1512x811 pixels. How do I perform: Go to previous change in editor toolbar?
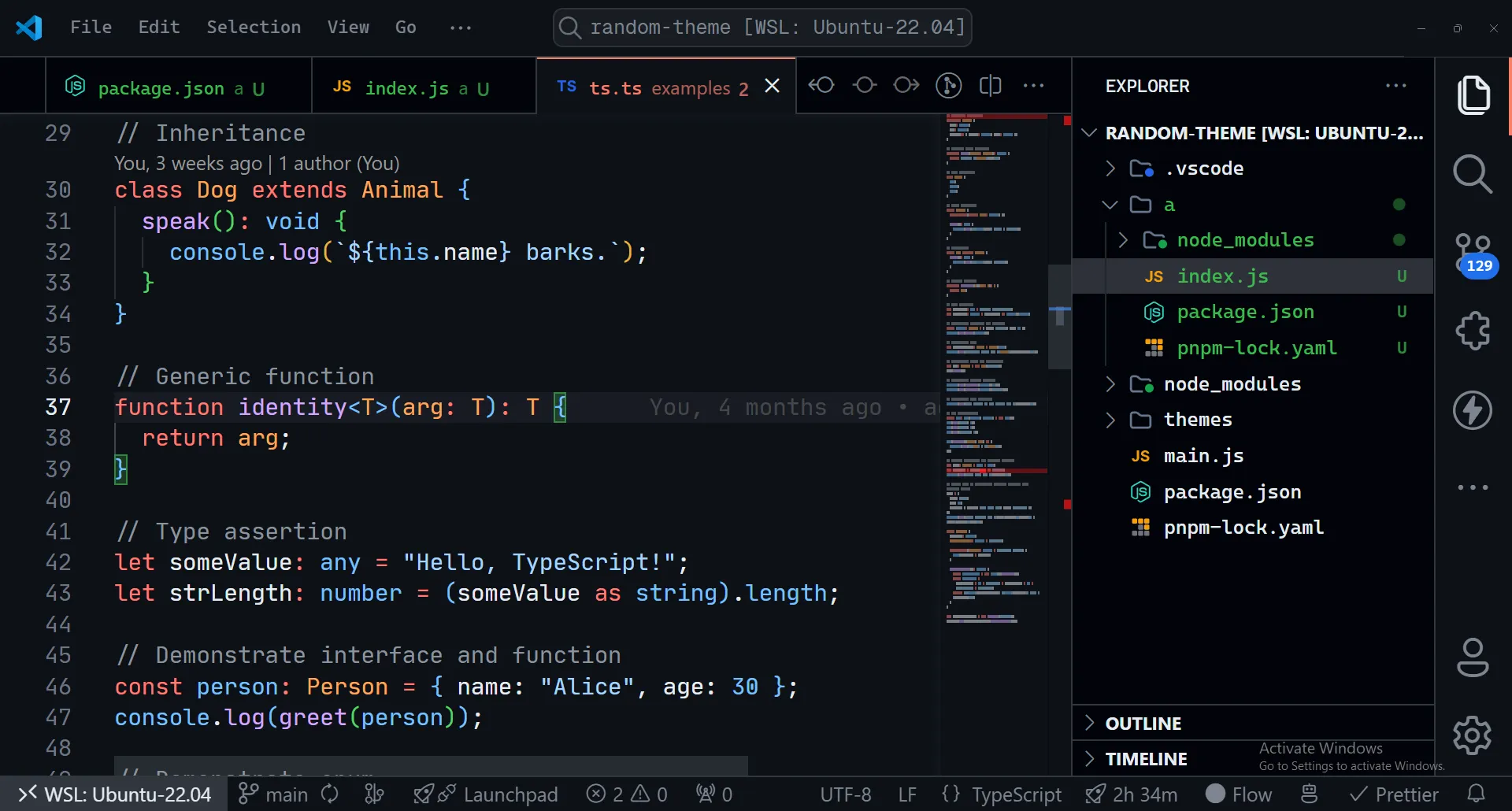pos(821,85)
